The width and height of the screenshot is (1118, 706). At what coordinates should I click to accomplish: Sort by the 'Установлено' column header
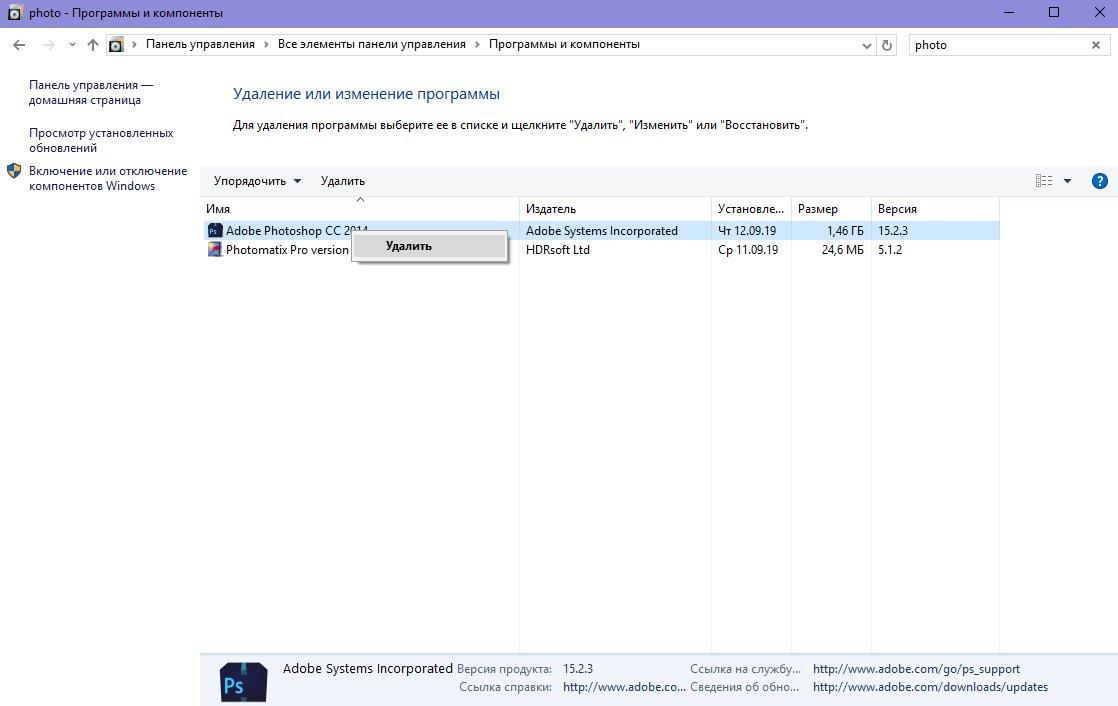click(x=751, y=209)
